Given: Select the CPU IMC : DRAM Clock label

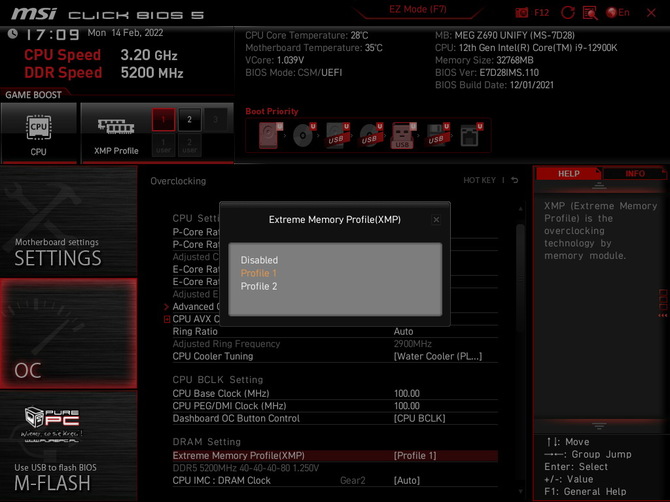Looking at the screenshot, I should [x=221, y=480].
